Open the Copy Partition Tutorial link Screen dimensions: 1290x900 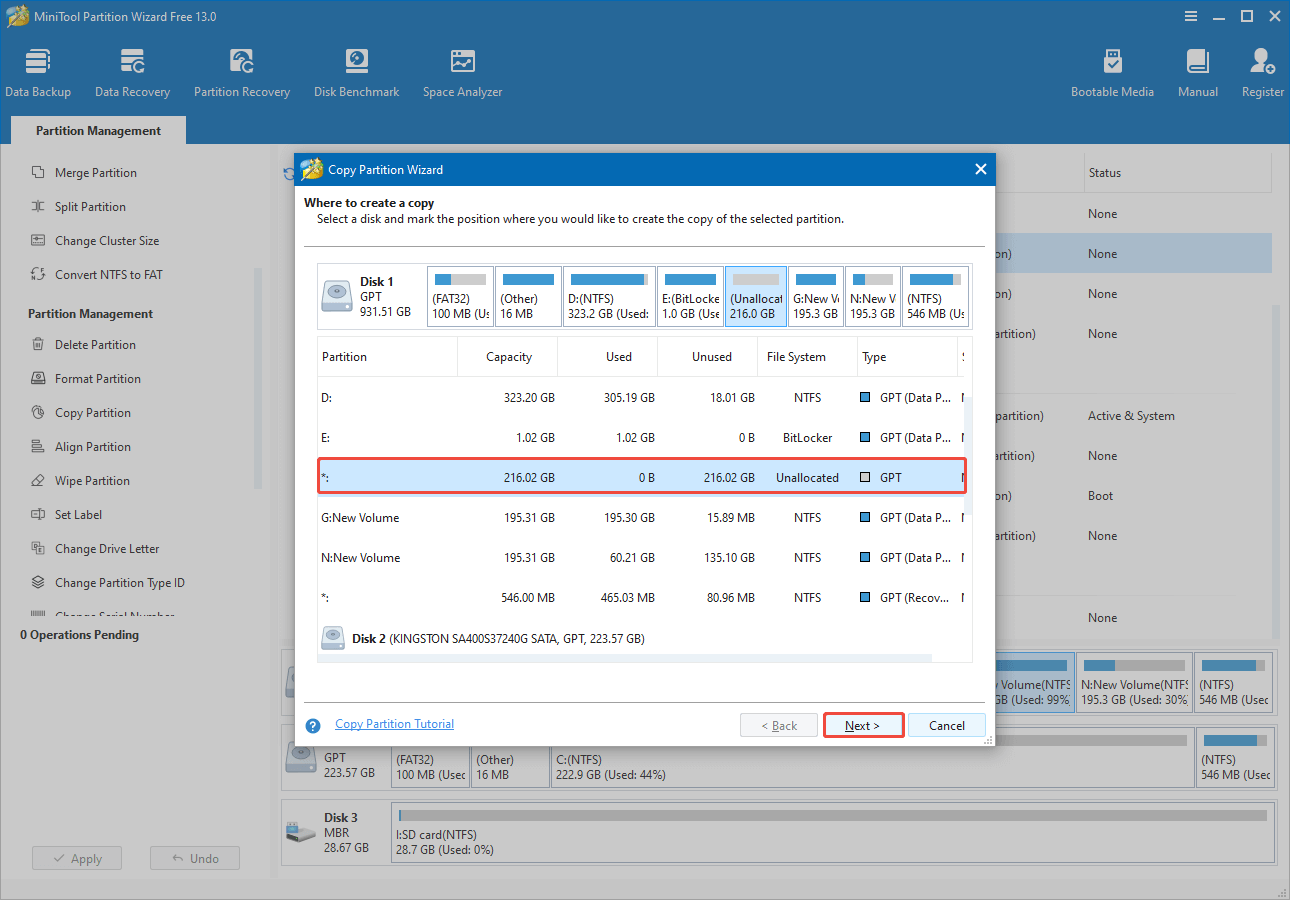[x=394, y=723]
